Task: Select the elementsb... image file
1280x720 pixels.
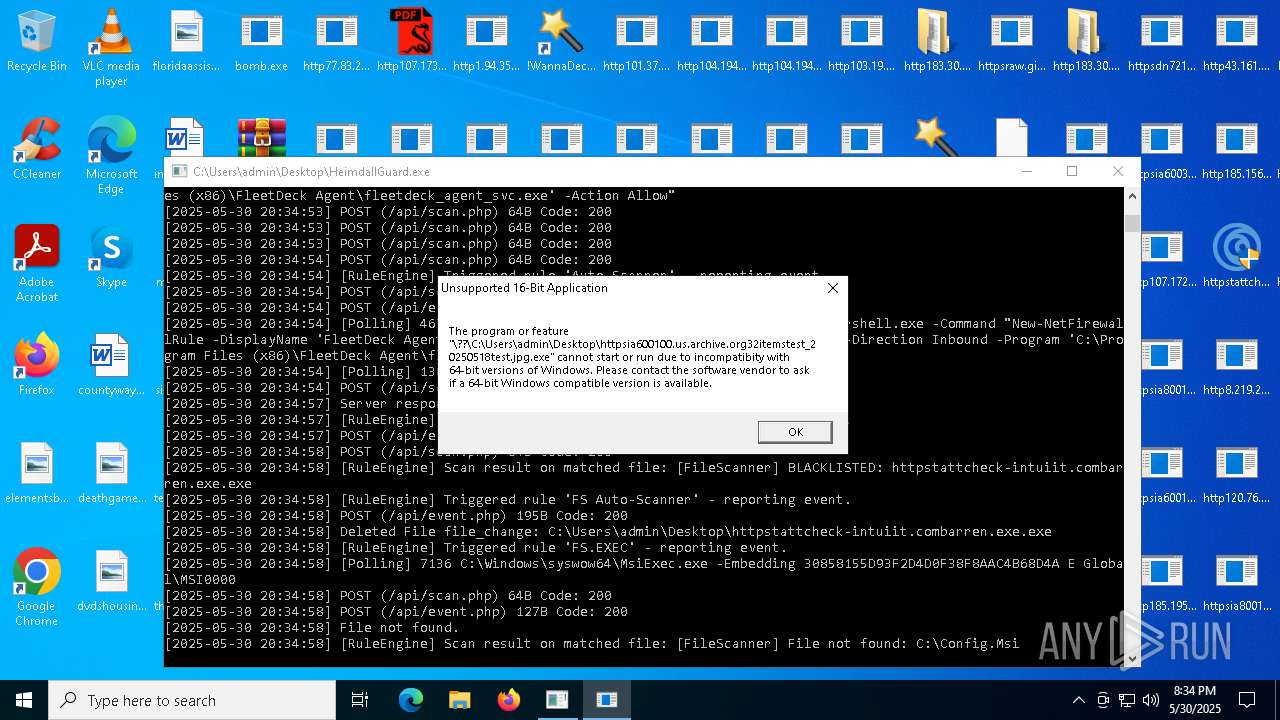Action: 37,474
